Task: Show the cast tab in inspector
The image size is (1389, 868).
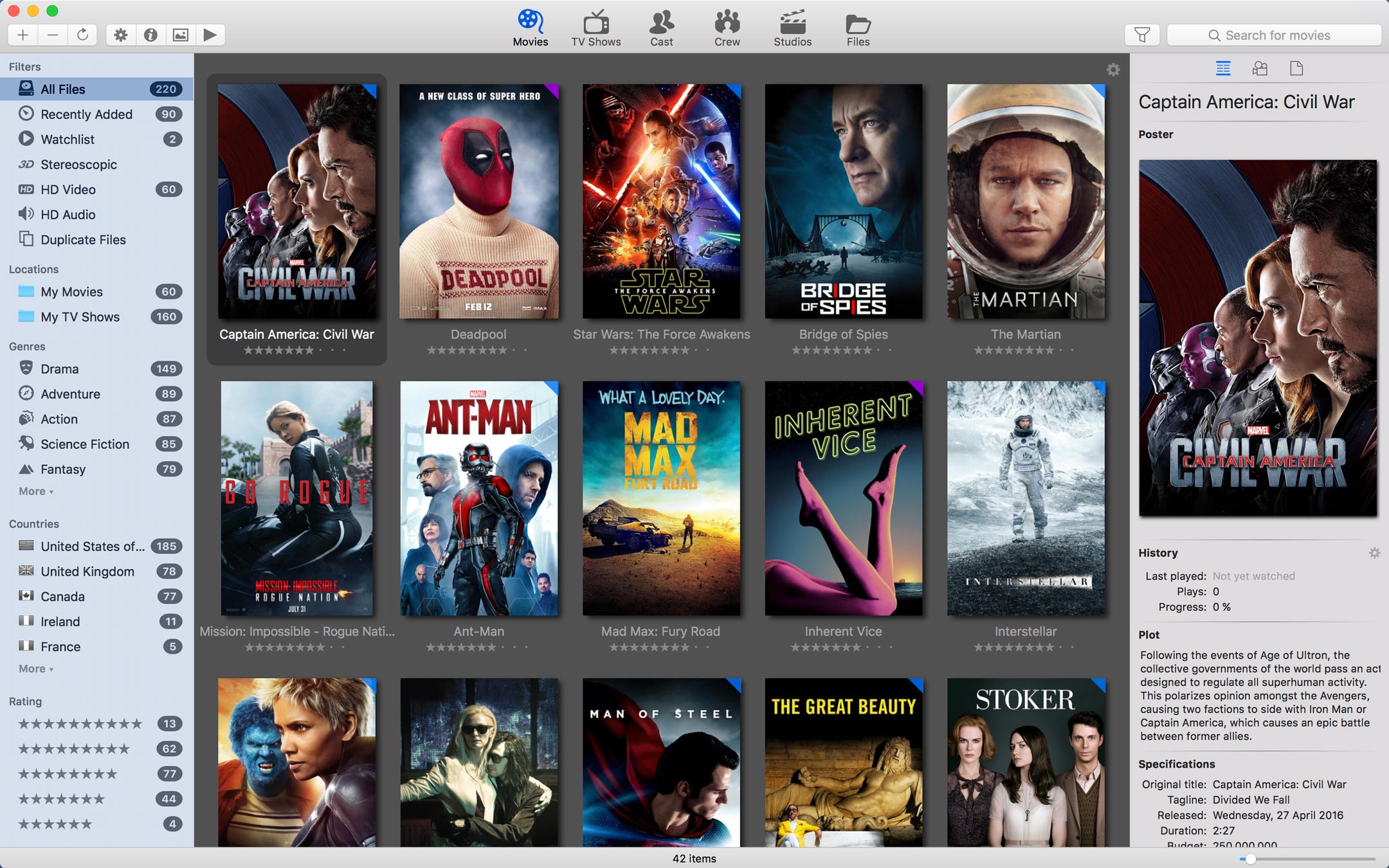Action: pos(1260,68)
